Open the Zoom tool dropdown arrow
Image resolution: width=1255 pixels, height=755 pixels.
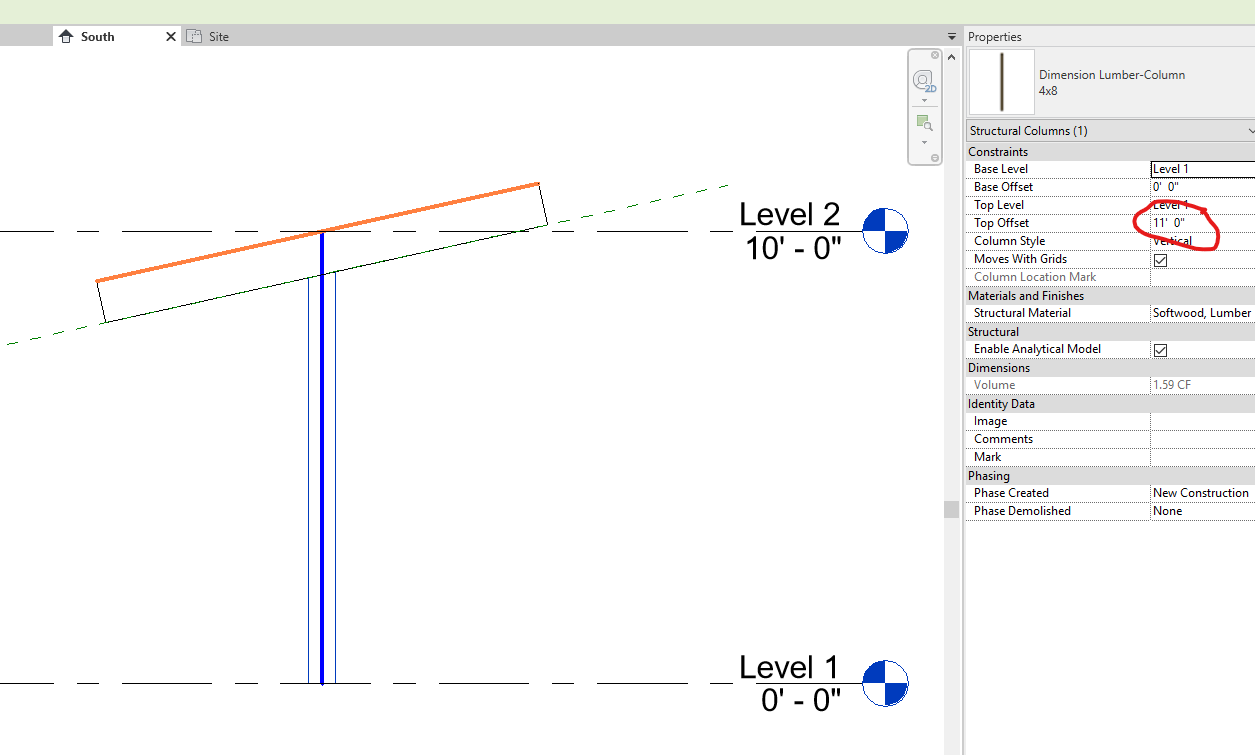tap(924, 143)
